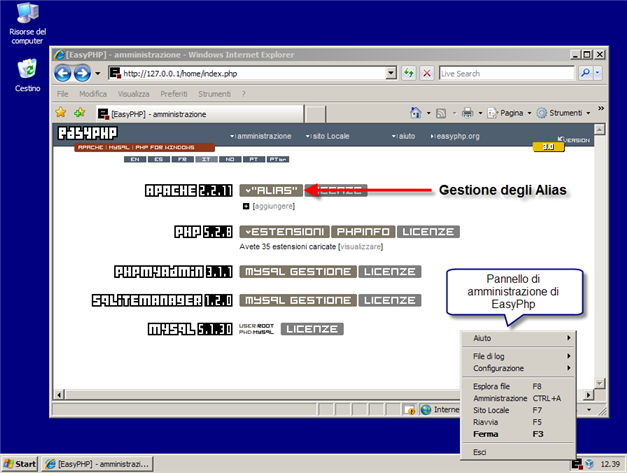627x473 pixels.
Task: Click the Windows Start button
Action: [20, 464]
